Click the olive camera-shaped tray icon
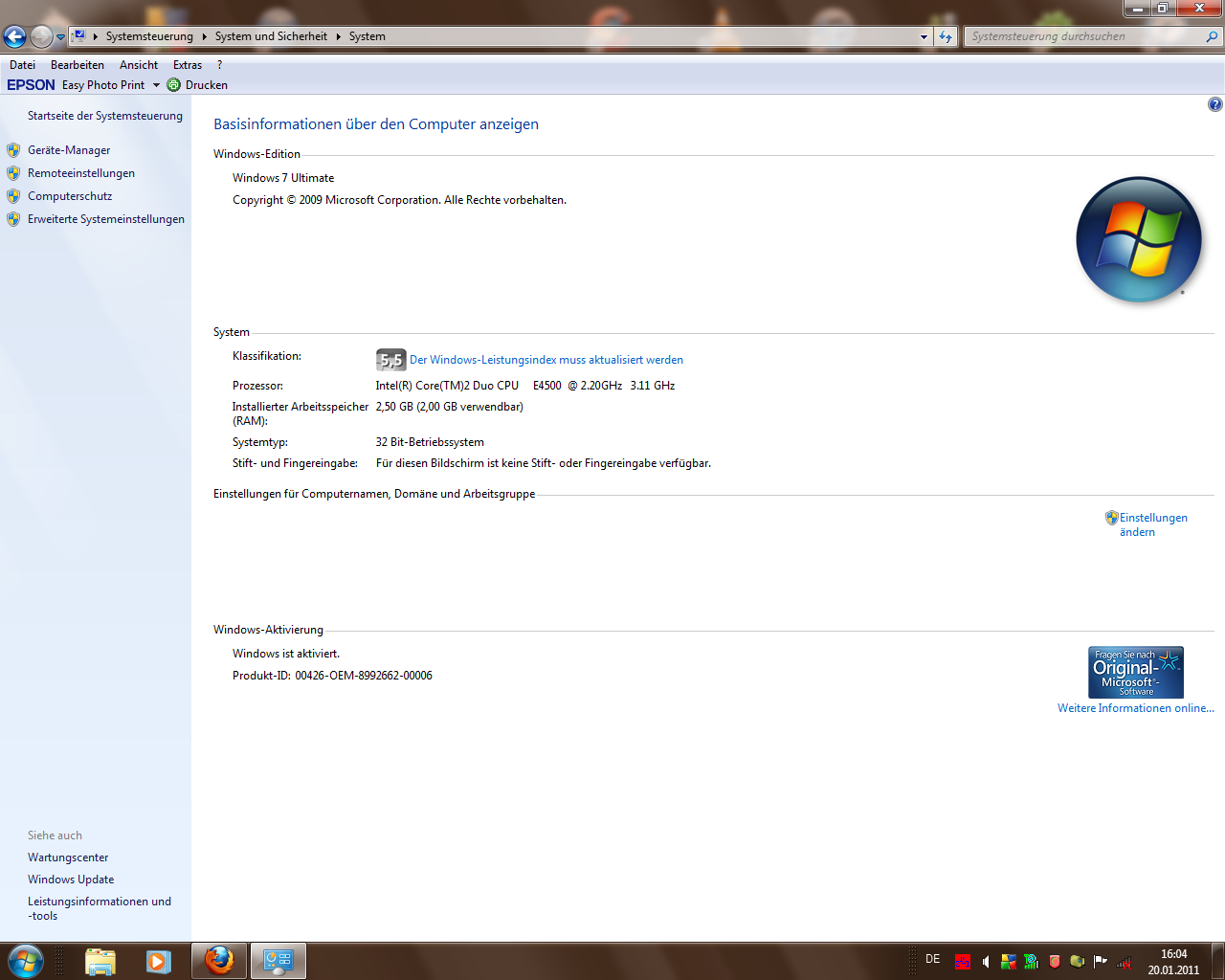Screen dimensions: 1225x980 coord(1078,962)
